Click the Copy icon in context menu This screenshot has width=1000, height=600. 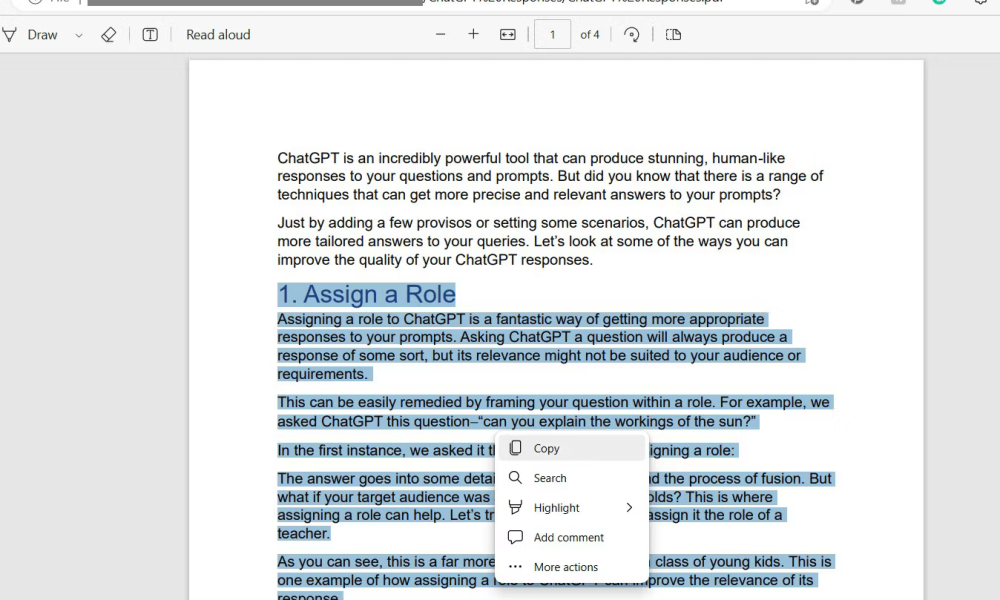pos(515,448)
